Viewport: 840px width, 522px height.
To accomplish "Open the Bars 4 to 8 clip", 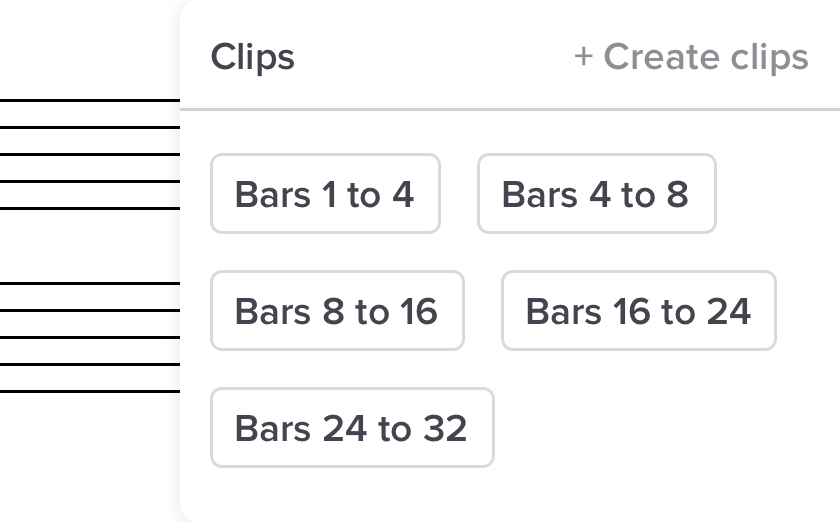I will [x=596, y=194].
